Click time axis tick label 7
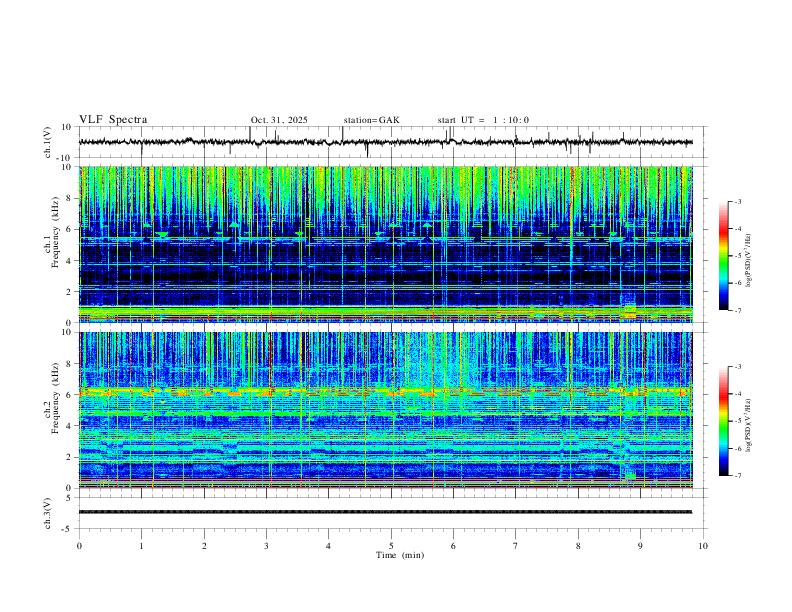Viewport: 792px width, 612px height. (x=516, y=546)
